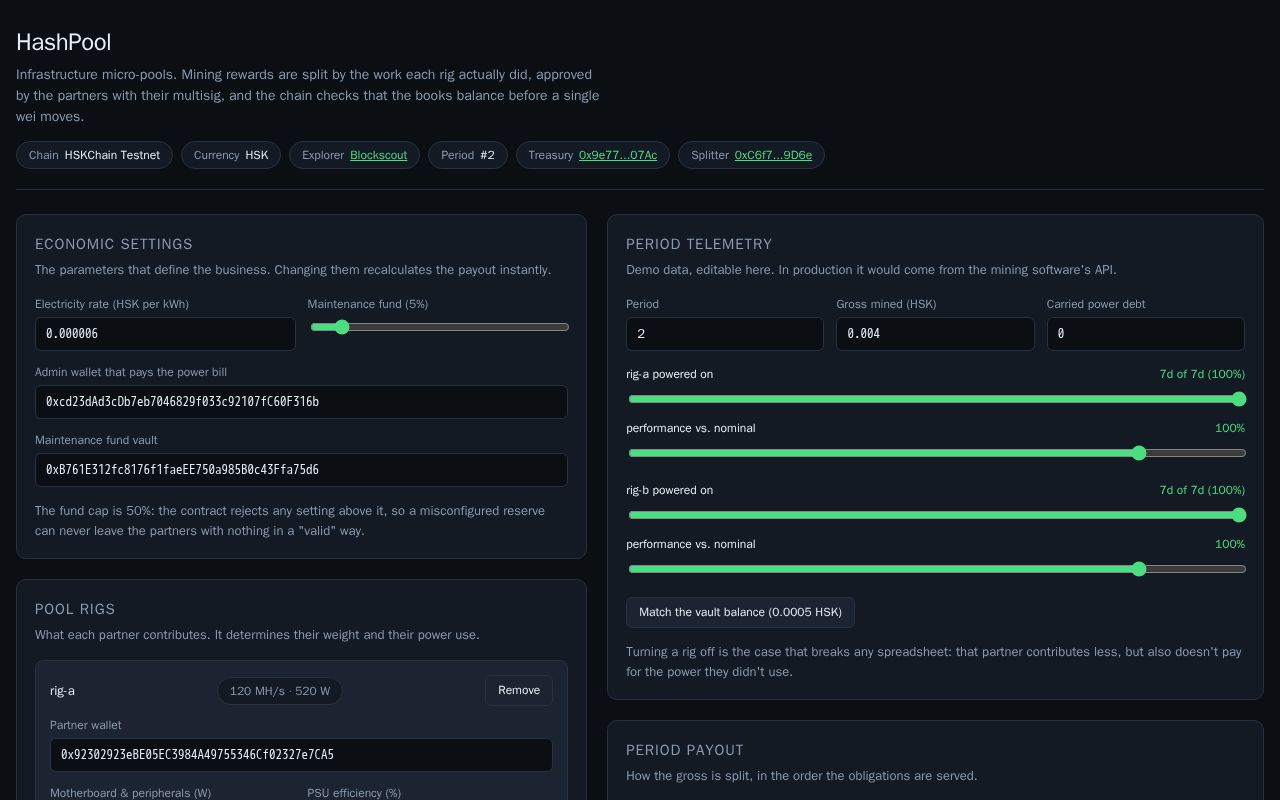The height and width of the screenshot is (800, 1280).
Task: Click the rig-a name label
Action: pos(62,691)
